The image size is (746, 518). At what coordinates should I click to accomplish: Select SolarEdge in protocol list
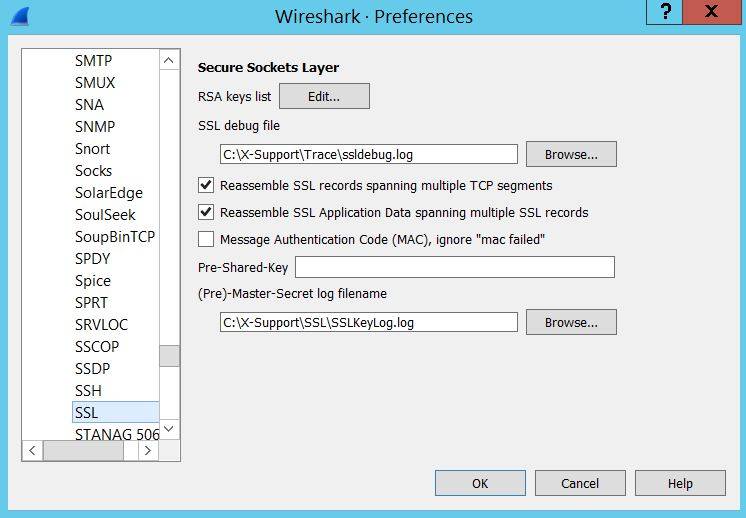109,193
